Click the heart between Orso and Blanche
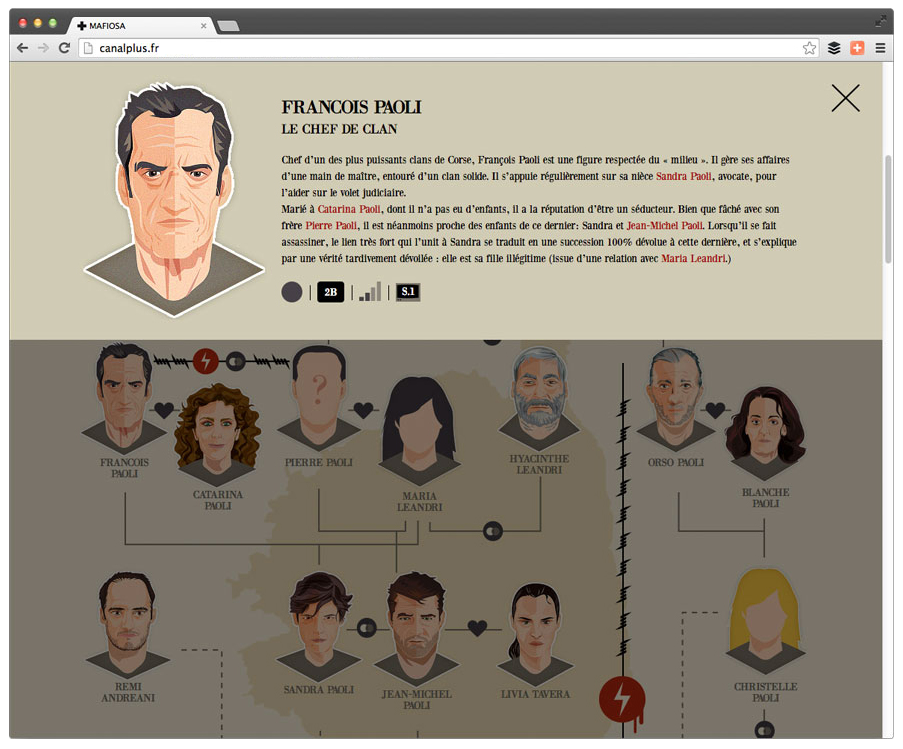This screenshot has height=749, width=903. pos(715,410)
